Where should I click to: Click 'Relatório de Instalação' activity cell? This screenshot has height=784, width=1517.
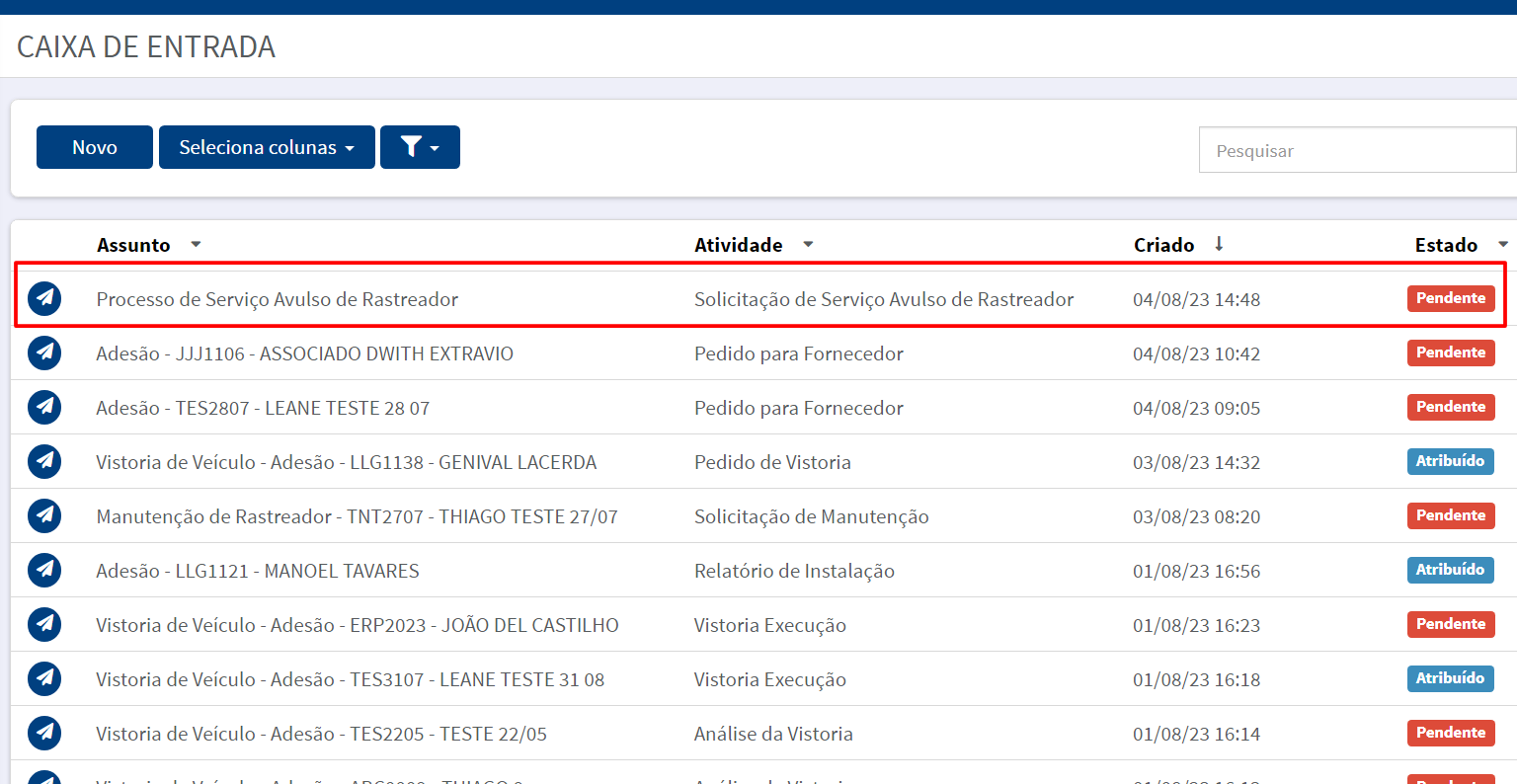[x=794, y=571]
